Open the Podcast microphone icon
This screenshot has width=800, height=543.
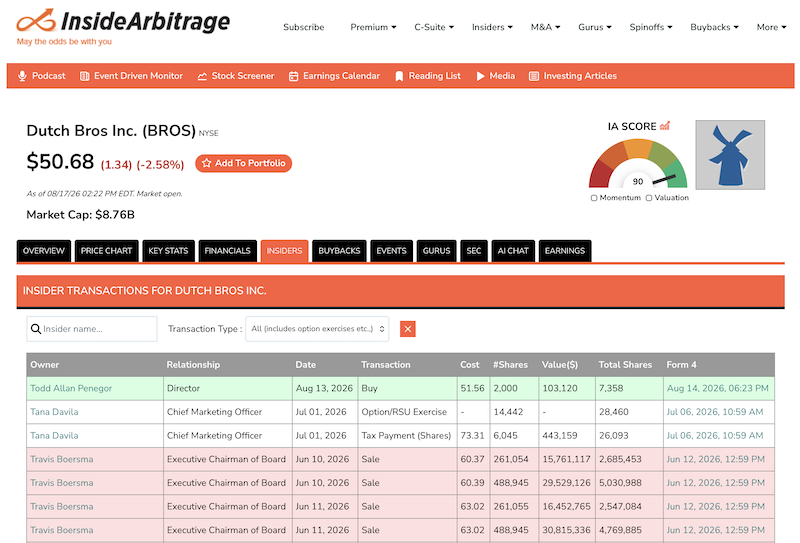click(22, 76)
